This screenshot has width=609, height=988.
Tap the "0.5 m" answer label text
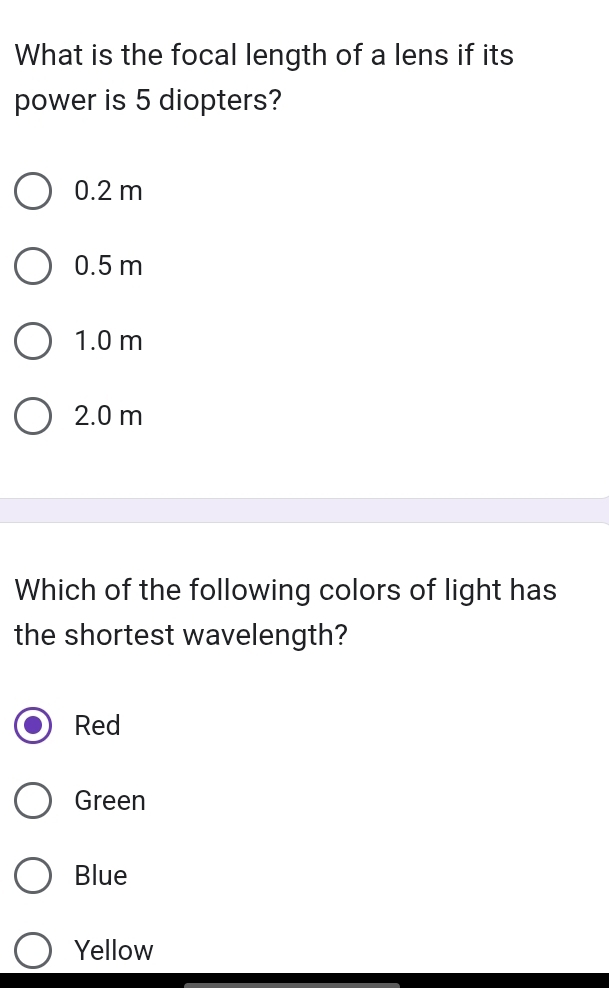tap(109, 266)
